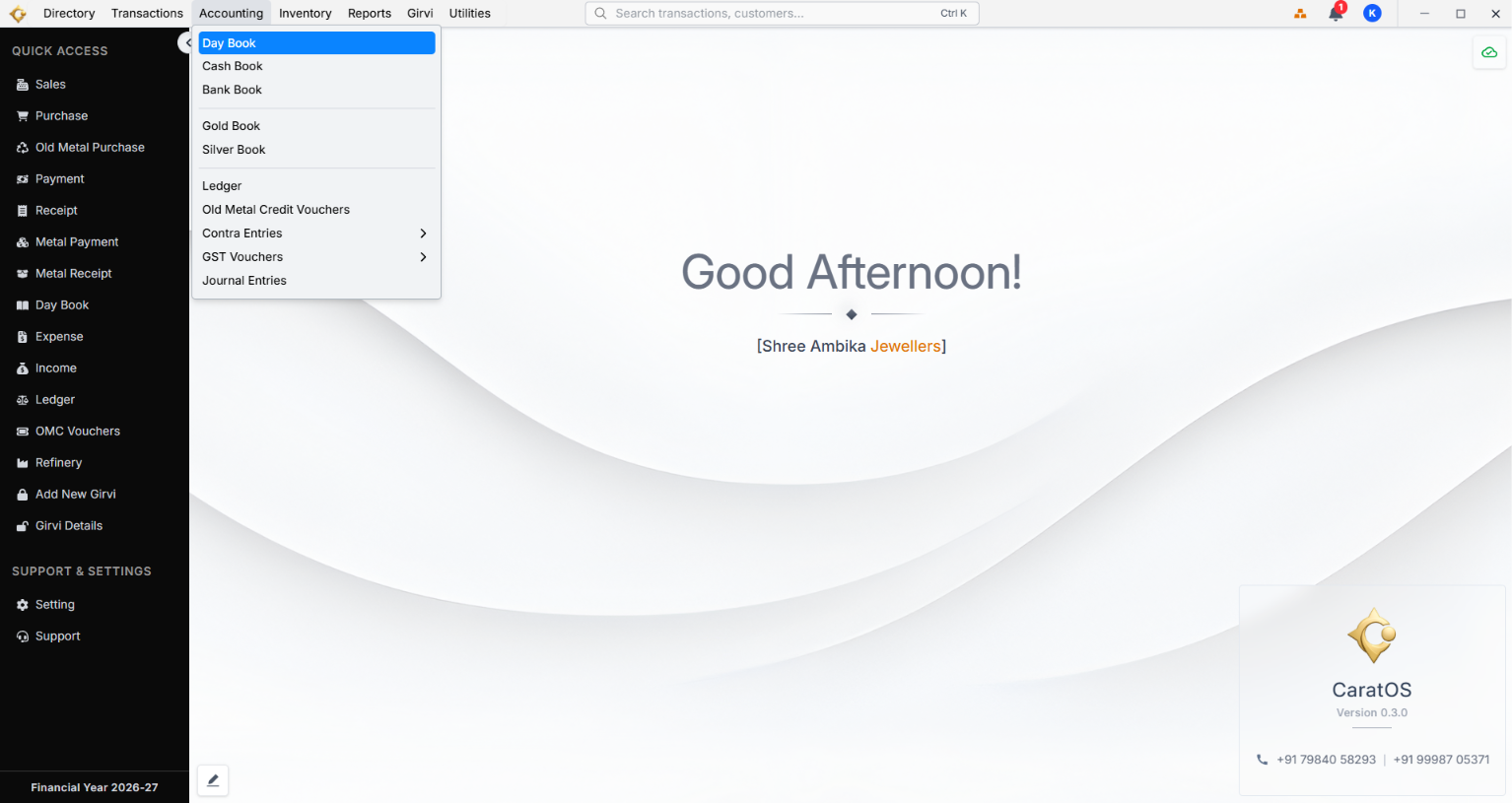Screen dimensions: 1512x803
Task: Click the OMC Vouchers icon in sidebar
Action: [23, 432]
